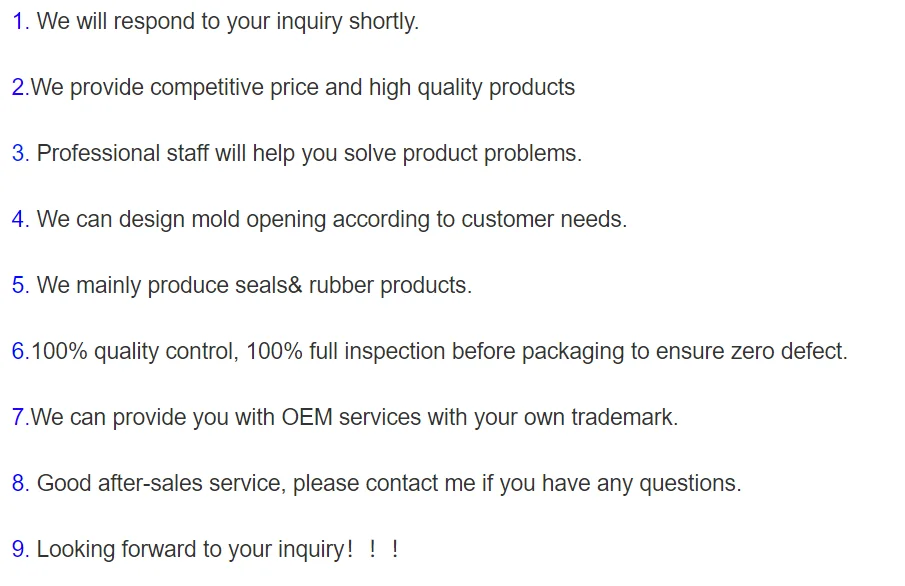The width and height of the screenshot is (905, 586).
Task: Click the blue number 5 marker
Action: point(18,286)
